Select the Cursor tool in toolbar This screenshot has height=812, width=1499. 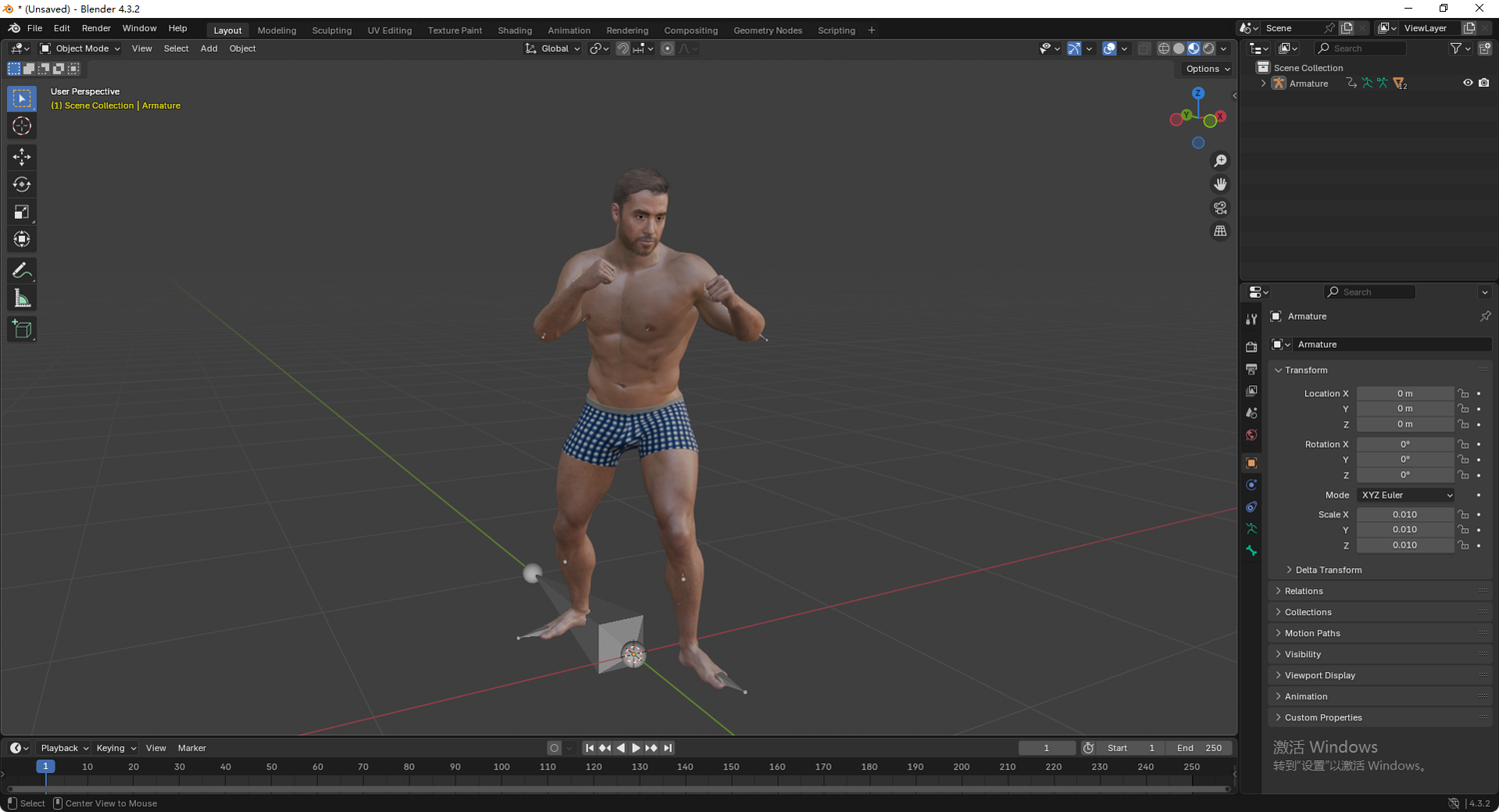point(22,126)
